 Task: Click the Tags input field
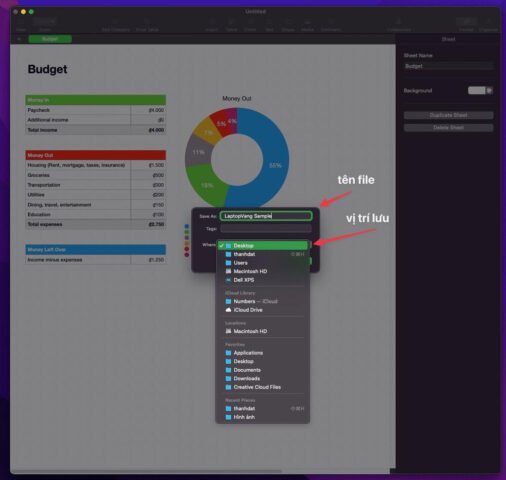tap(266, 229)
